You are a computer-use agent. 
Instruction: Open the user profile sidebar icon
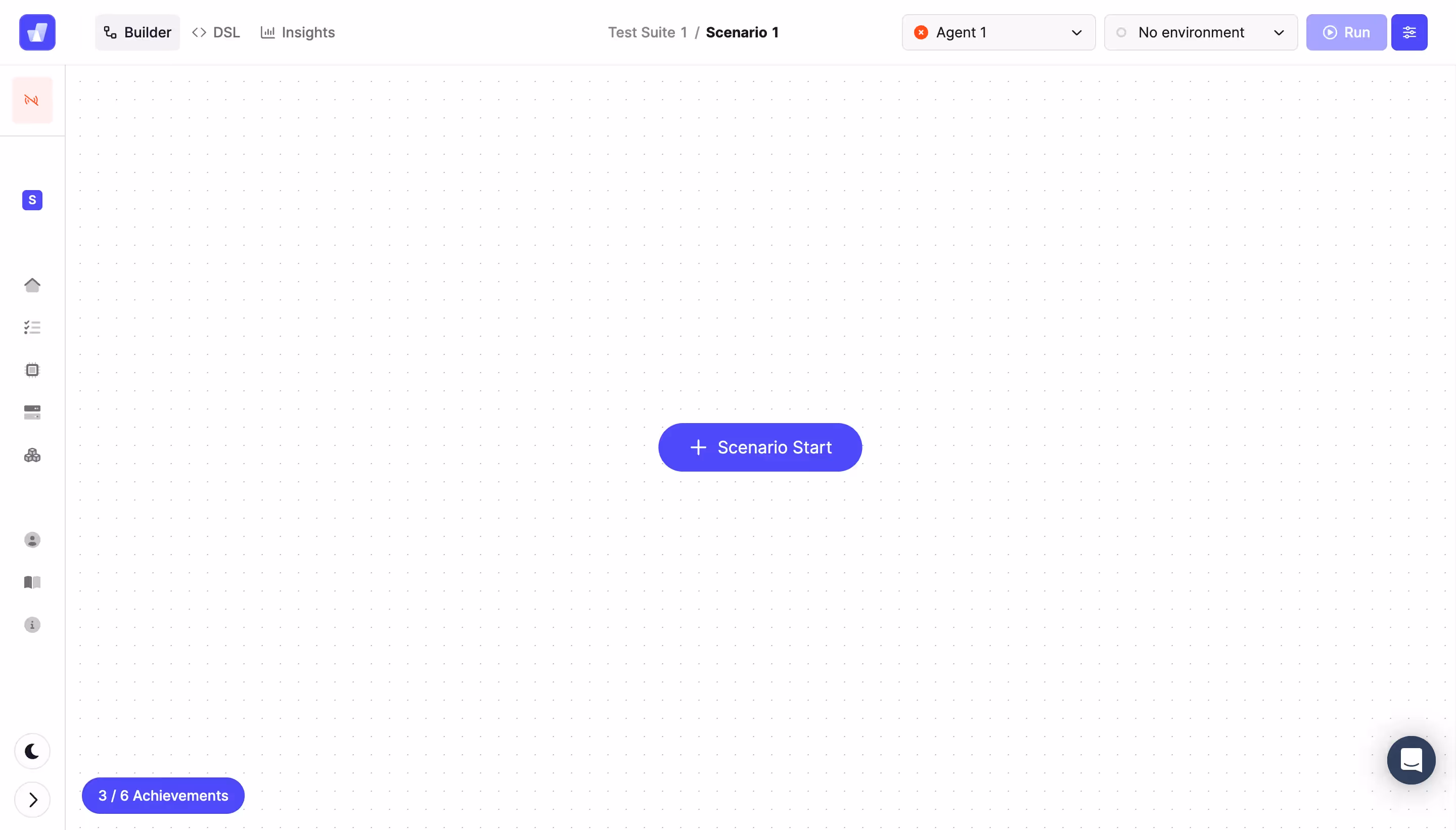[x=32, y=540]
